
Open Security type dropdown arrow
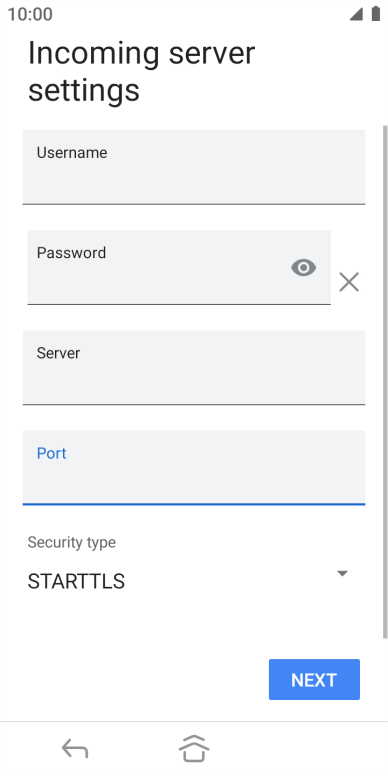342,574
